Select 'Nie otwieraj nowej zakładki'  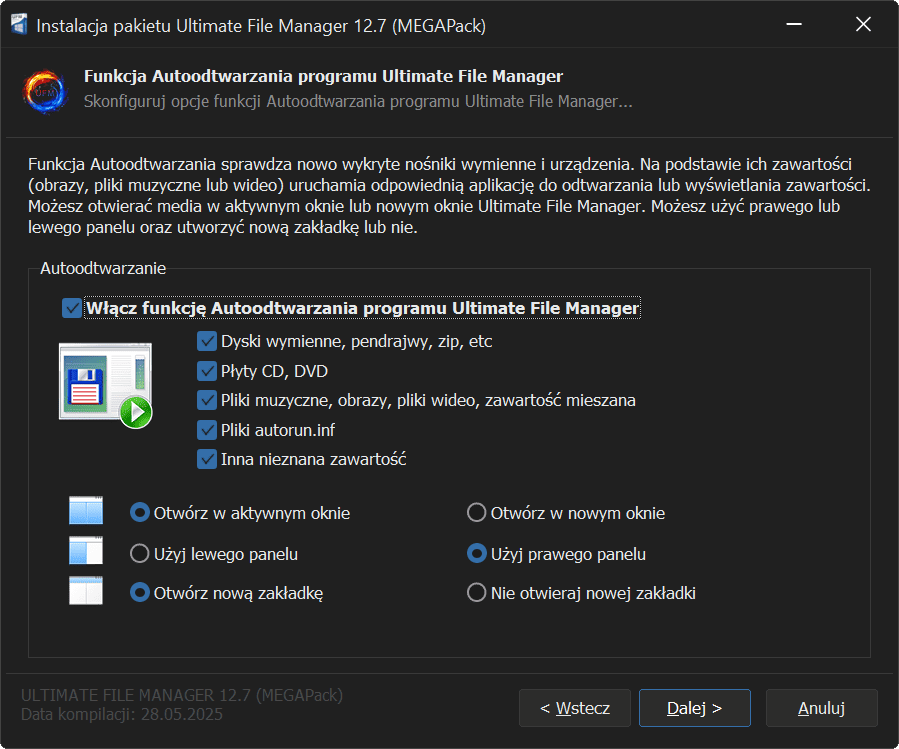(477, 593)
